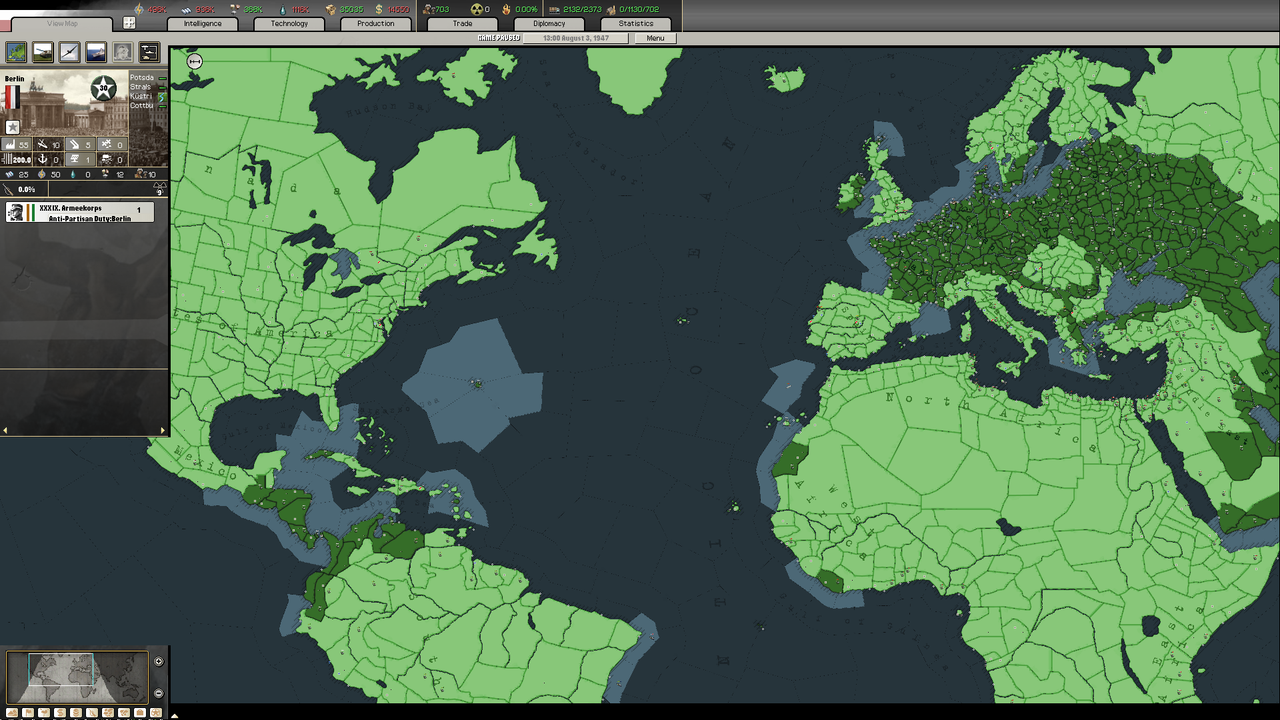The height and width of the screenshot is (720, 1280).
Task: Open the leader portrait icon
Action: 122,52
